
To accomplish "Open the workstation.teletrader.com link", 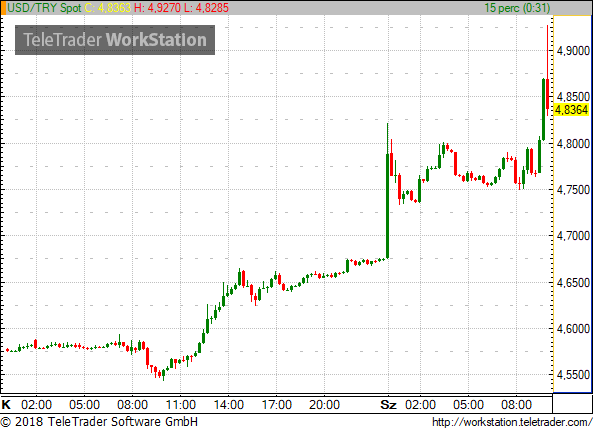I will pos(512,422).
